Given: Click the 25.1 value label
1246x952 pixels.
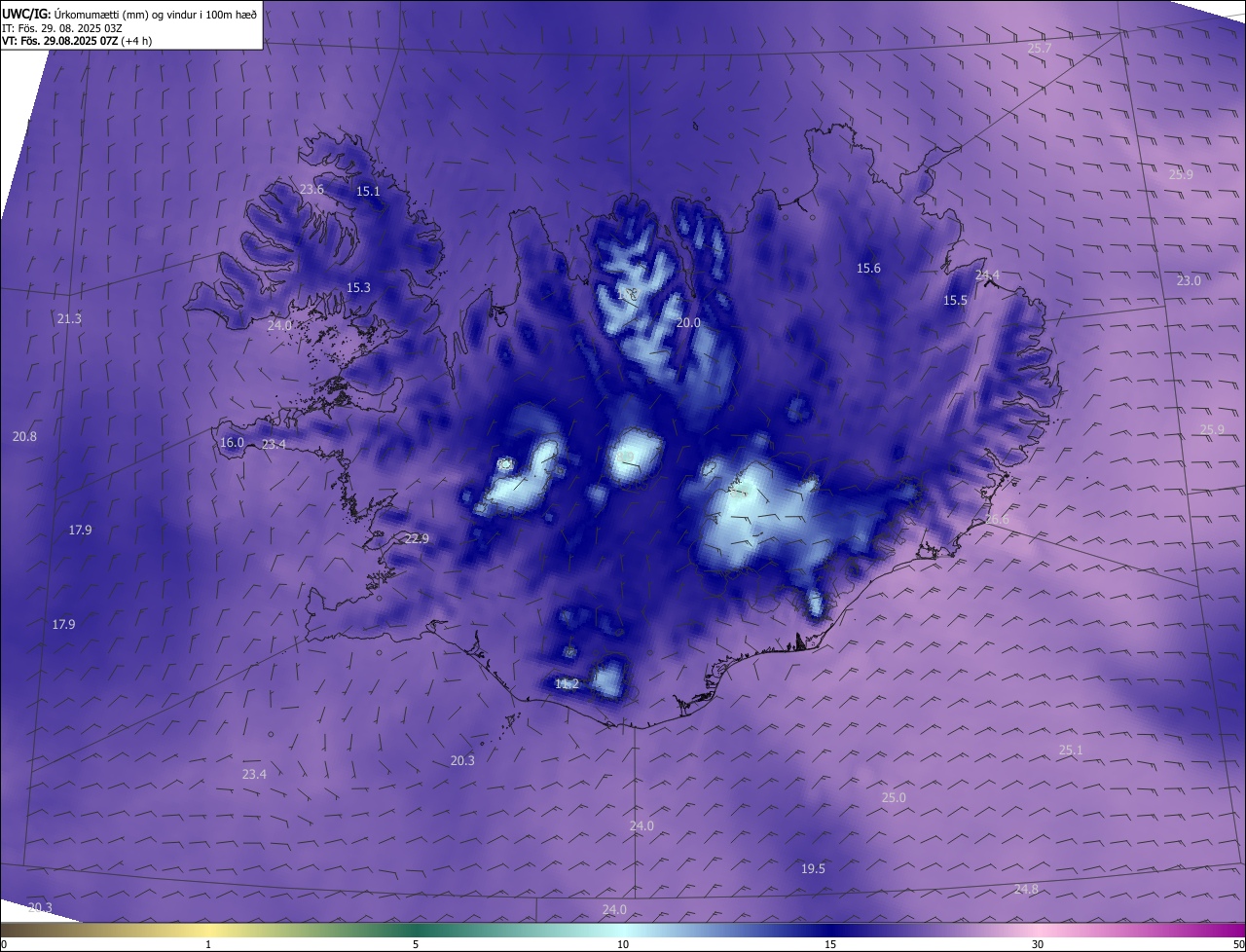Looking at the screenshot, I should click(x=1071, y=751).
